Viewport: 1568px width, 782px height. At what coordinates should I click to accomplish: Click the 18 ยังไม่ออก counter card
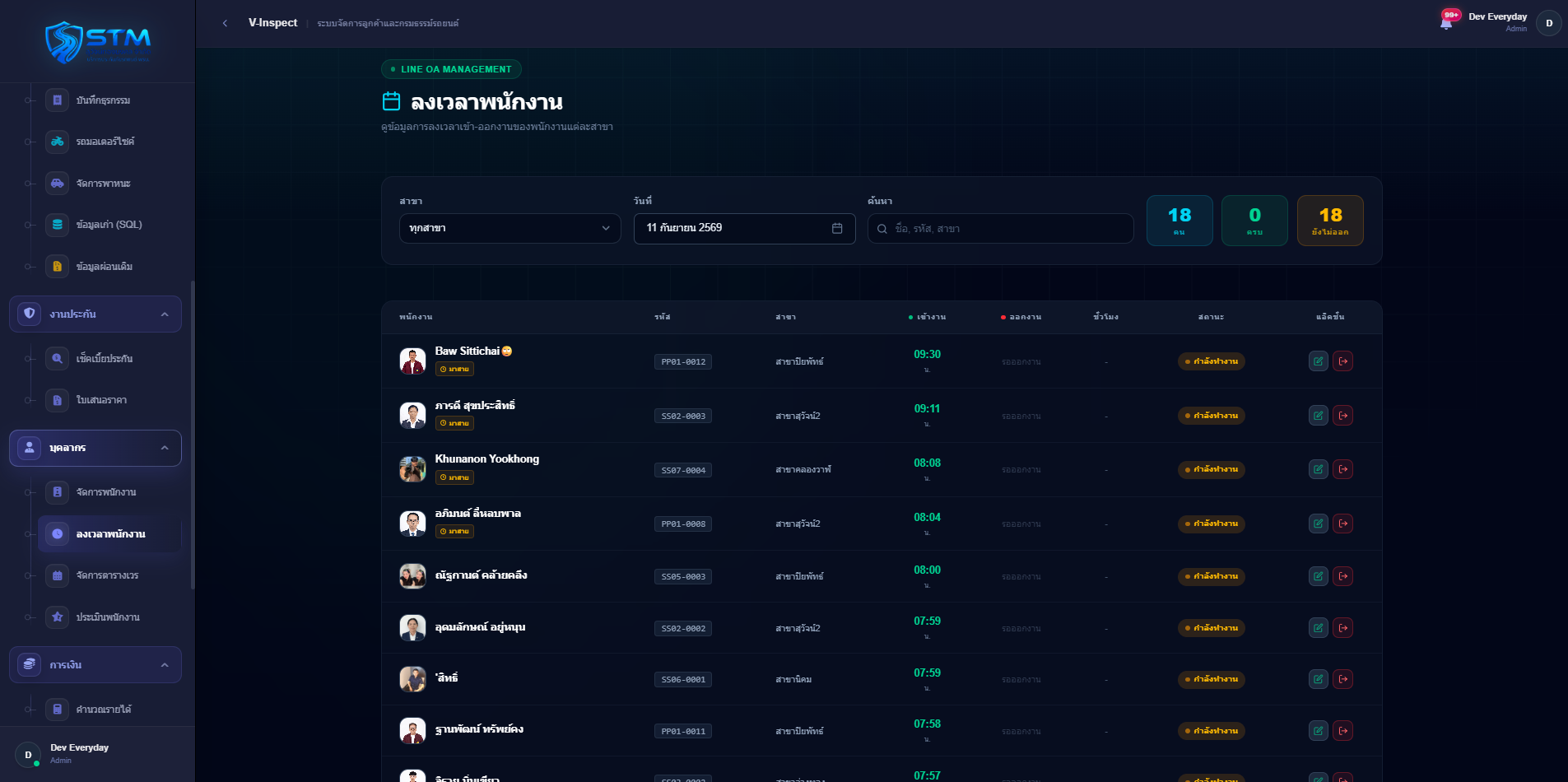[1330, 221]
